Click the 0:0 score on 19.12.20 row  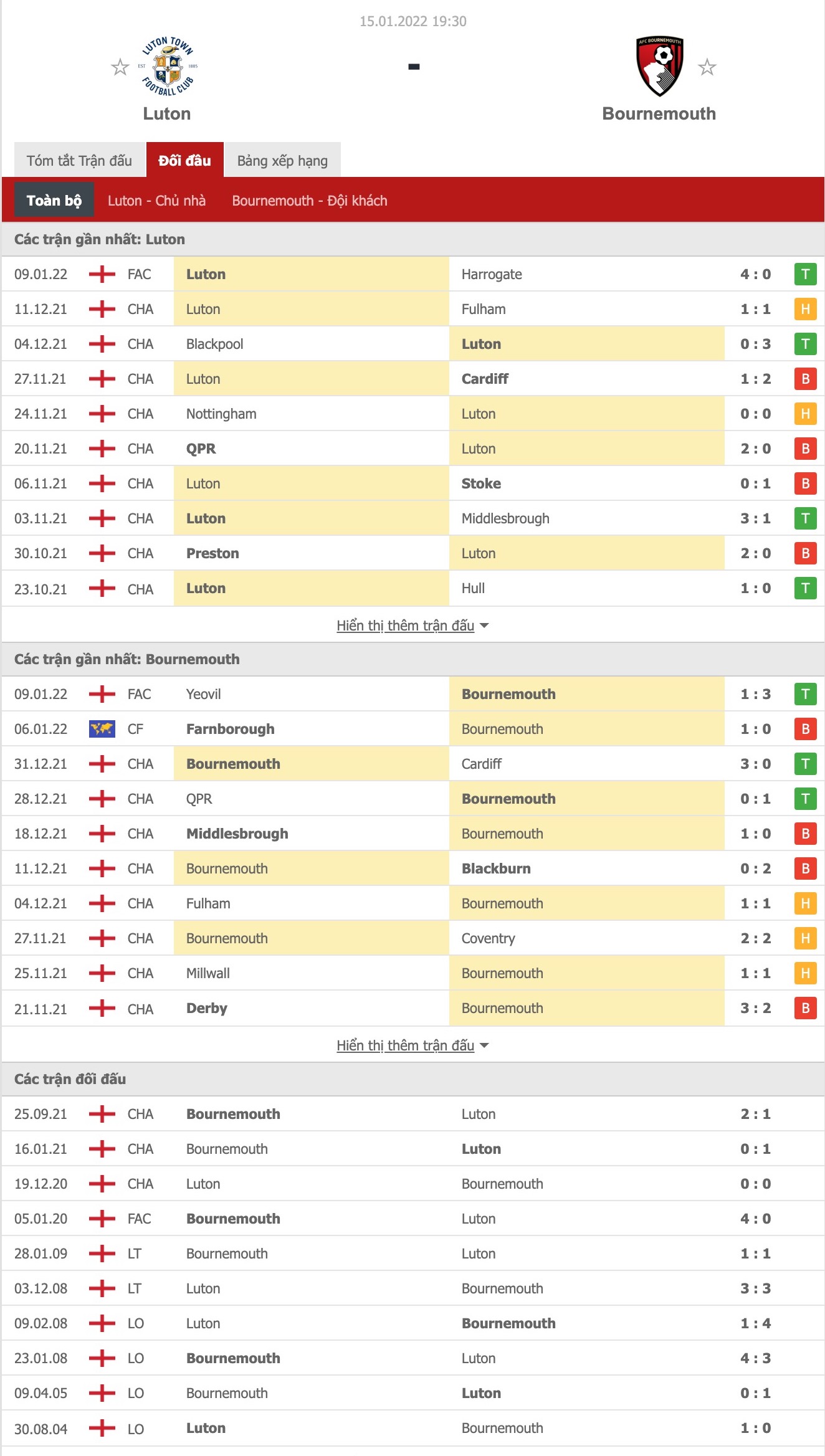[755, 1184]
